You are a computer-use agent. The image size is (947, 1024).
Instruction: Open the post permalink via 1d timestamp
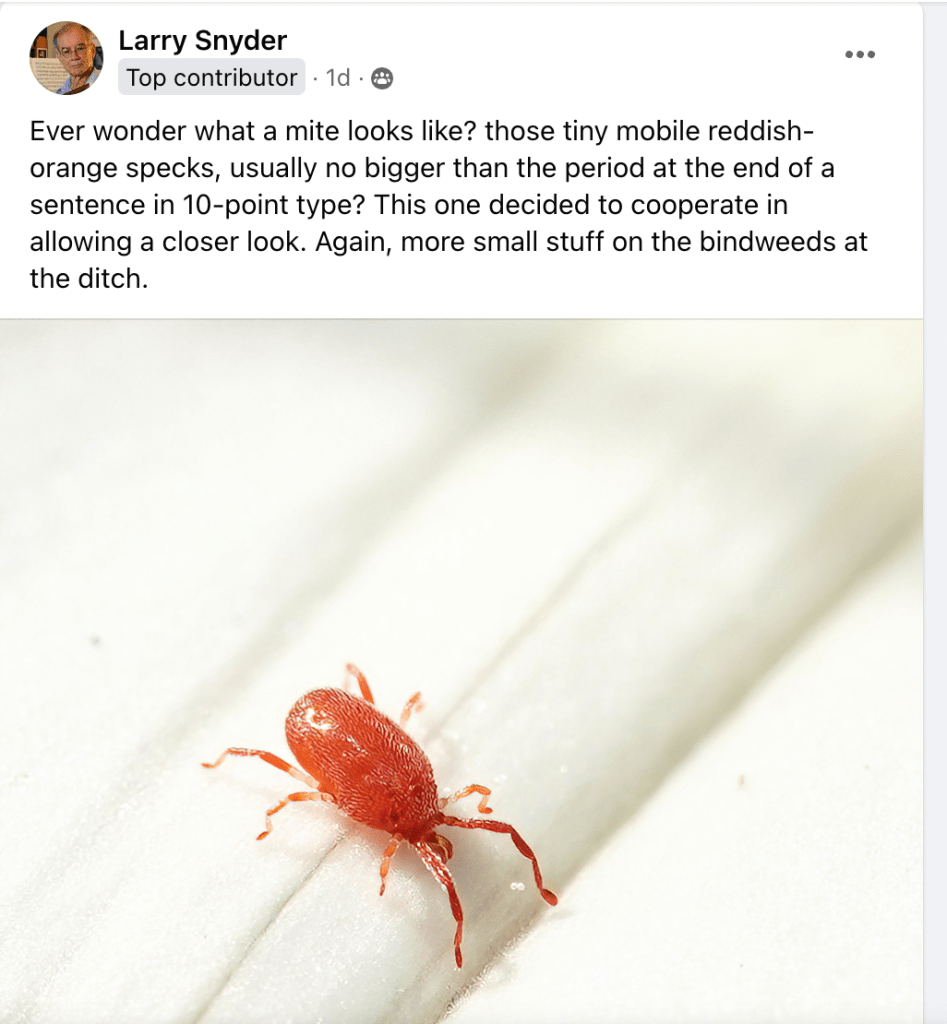point(338,78)
